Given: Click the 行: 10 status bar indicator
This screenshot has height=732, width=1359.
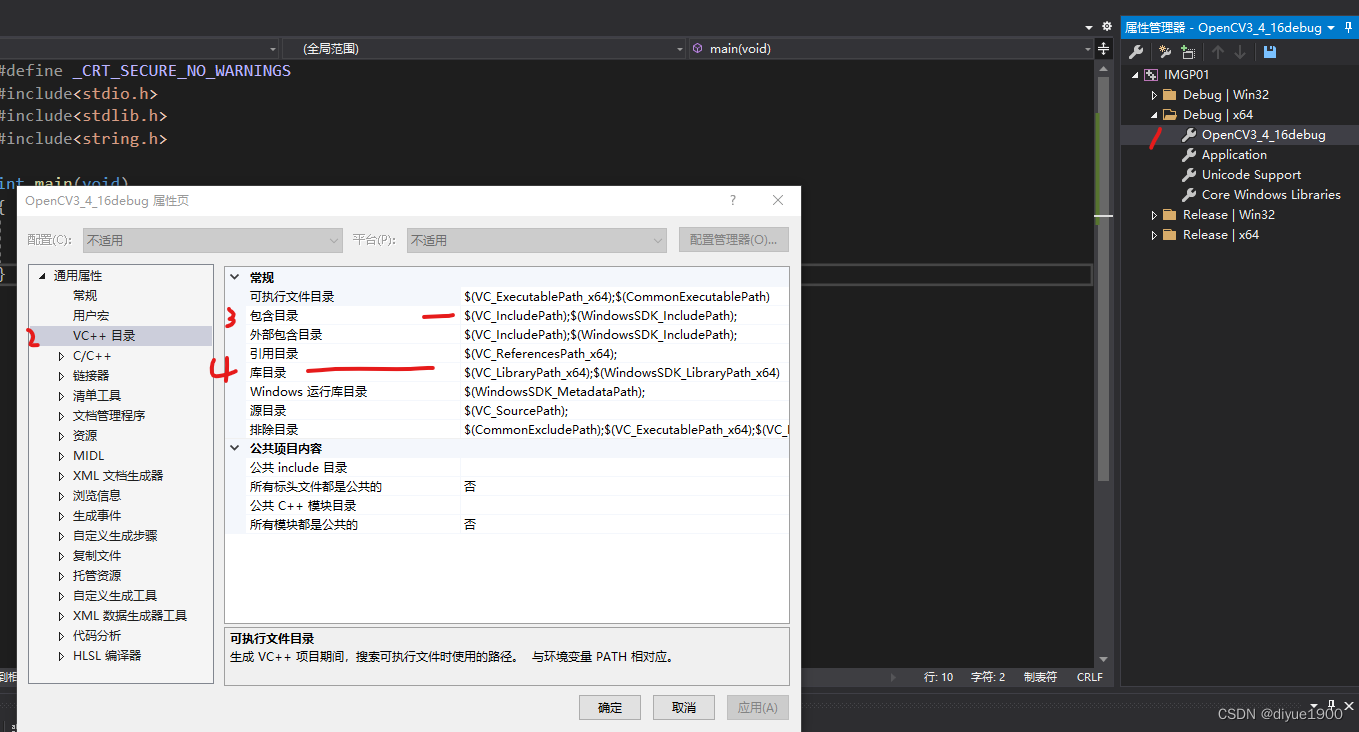Looking at the screenshot, I should (x=938, y=677).
